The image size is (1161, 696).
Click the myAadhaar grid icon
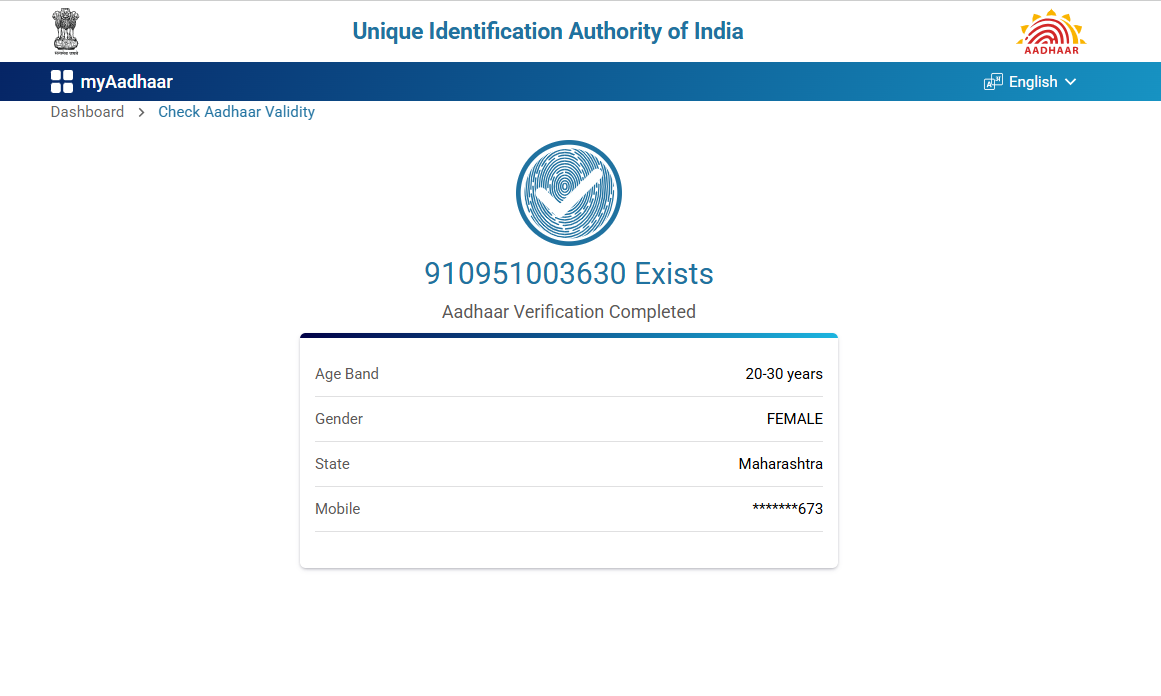pyautogui.click(x=62, y=82)
